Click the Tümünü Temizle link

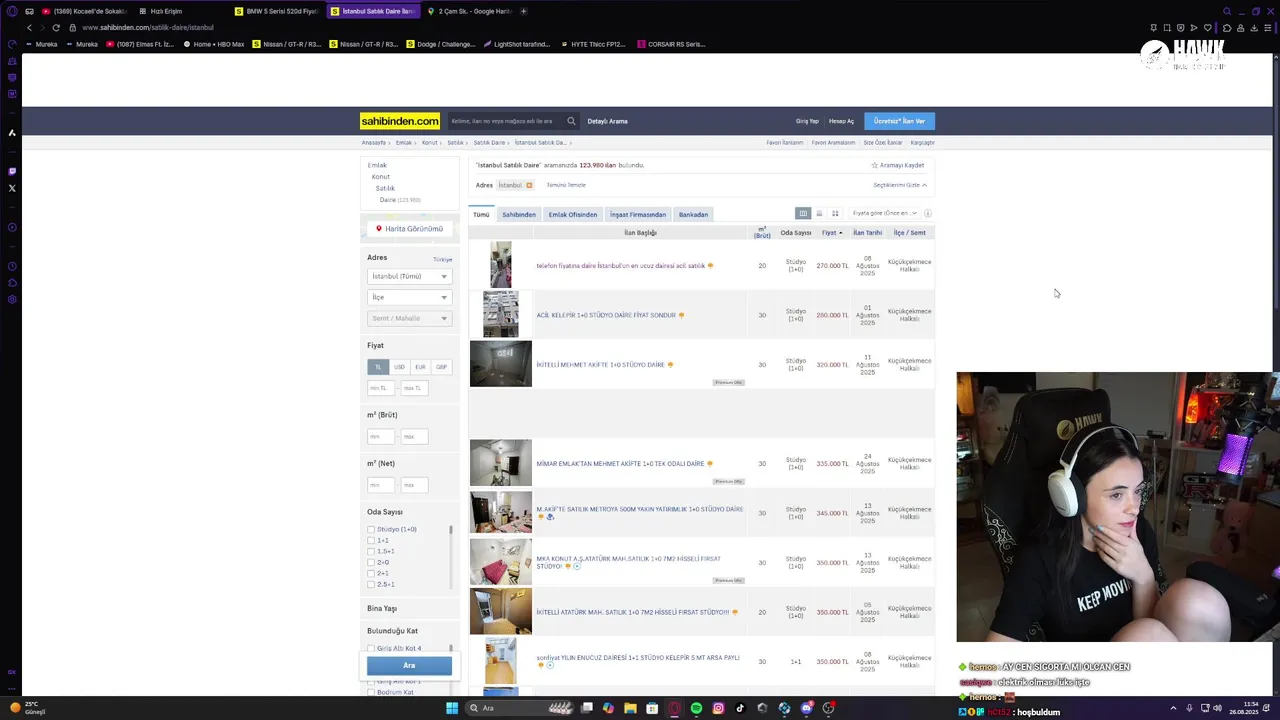(566, 185)
